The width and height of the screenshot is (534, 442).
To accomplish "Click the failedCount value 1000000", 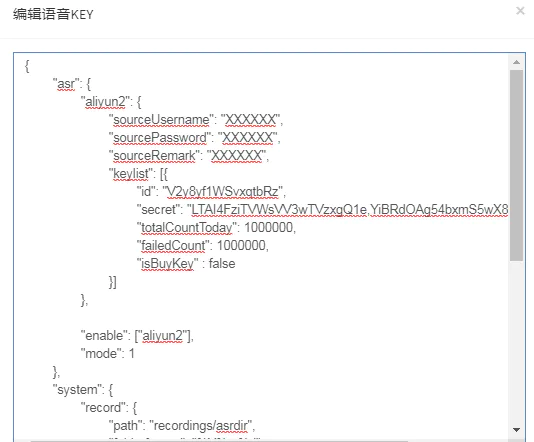I will tap(242, 246).
